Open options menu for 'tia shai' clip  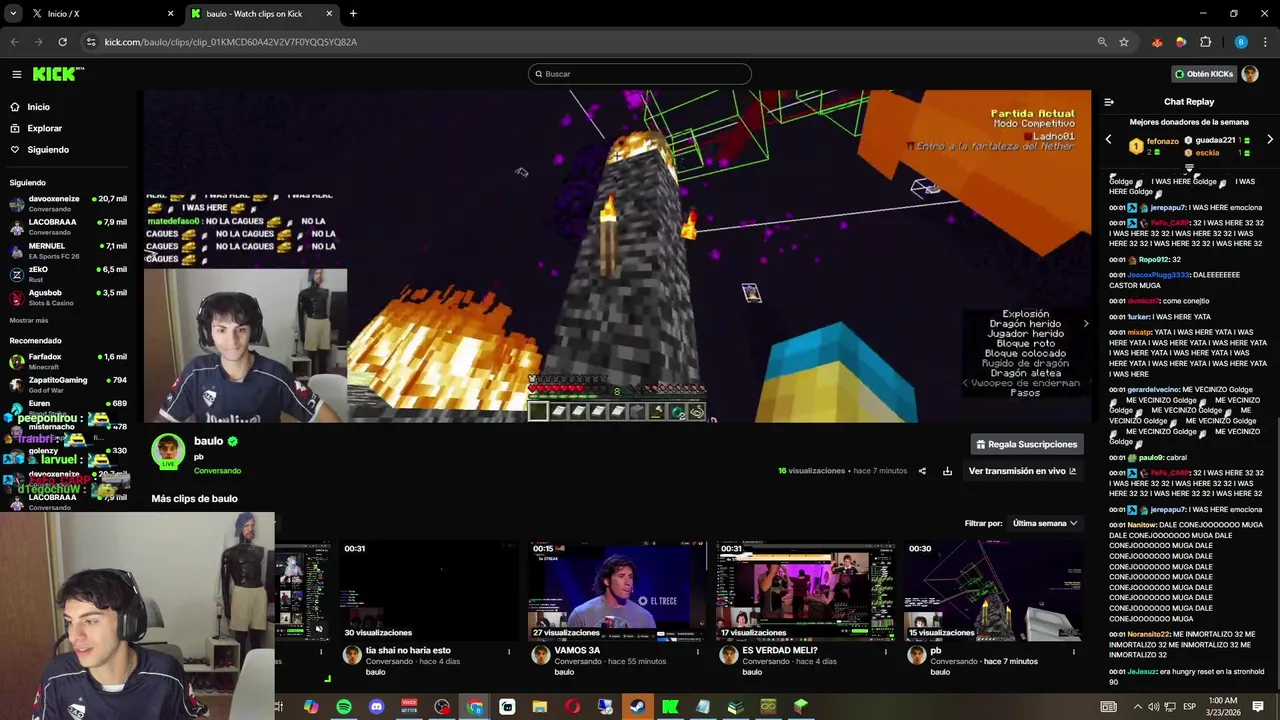[x=509, y=652]
